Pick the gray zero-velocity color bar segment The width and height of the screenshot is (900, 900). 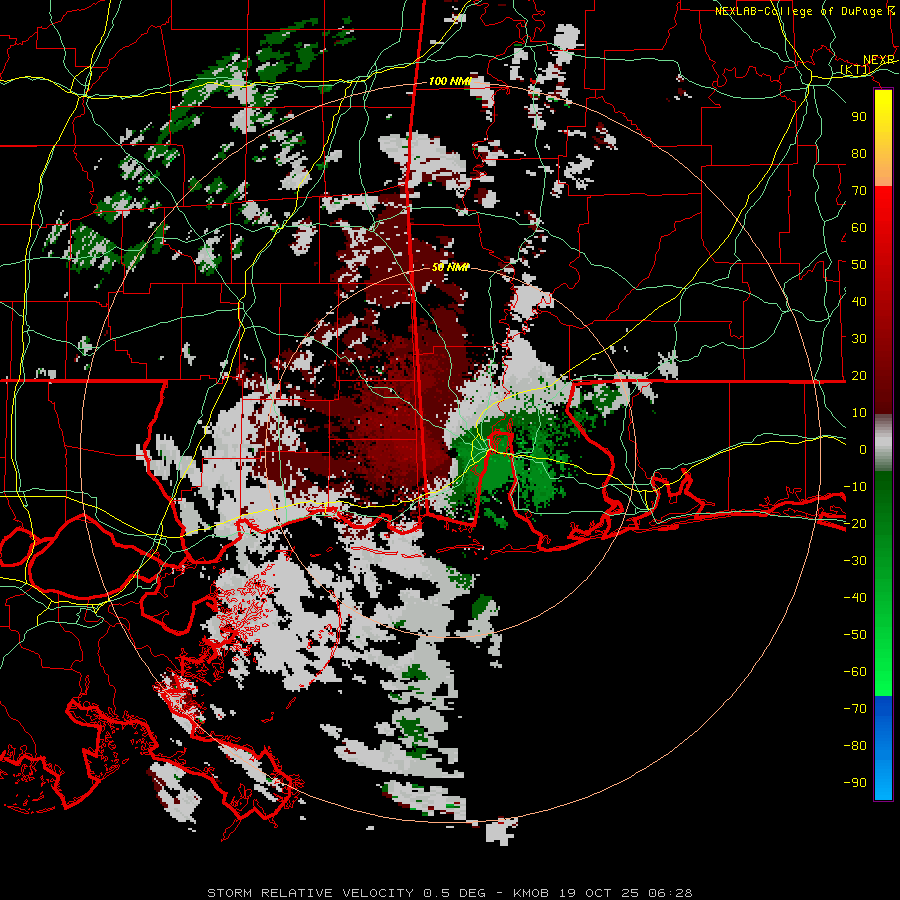tap(883, 443)
